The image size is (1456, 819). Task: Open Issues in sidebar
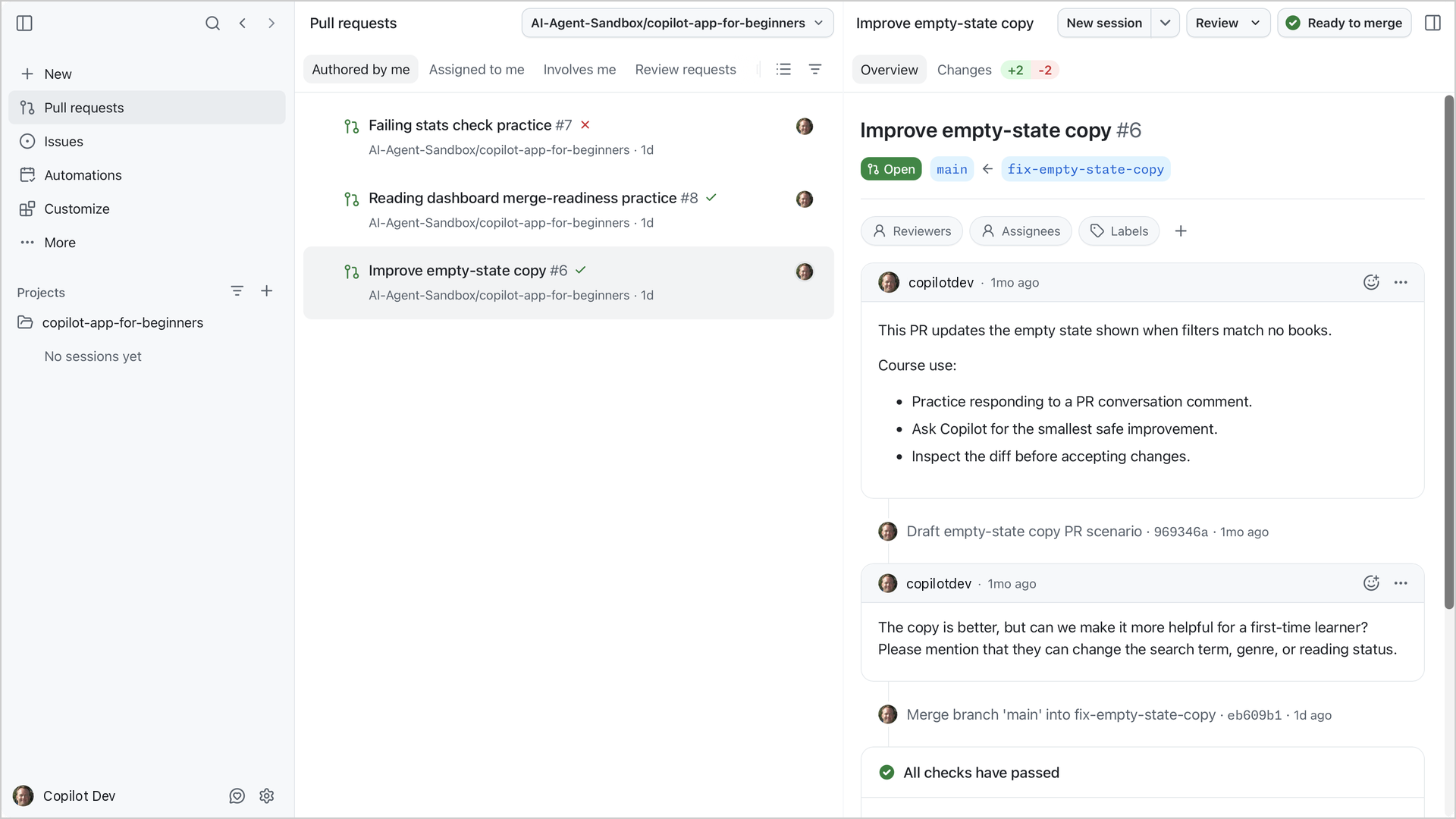tap(147, 142)
